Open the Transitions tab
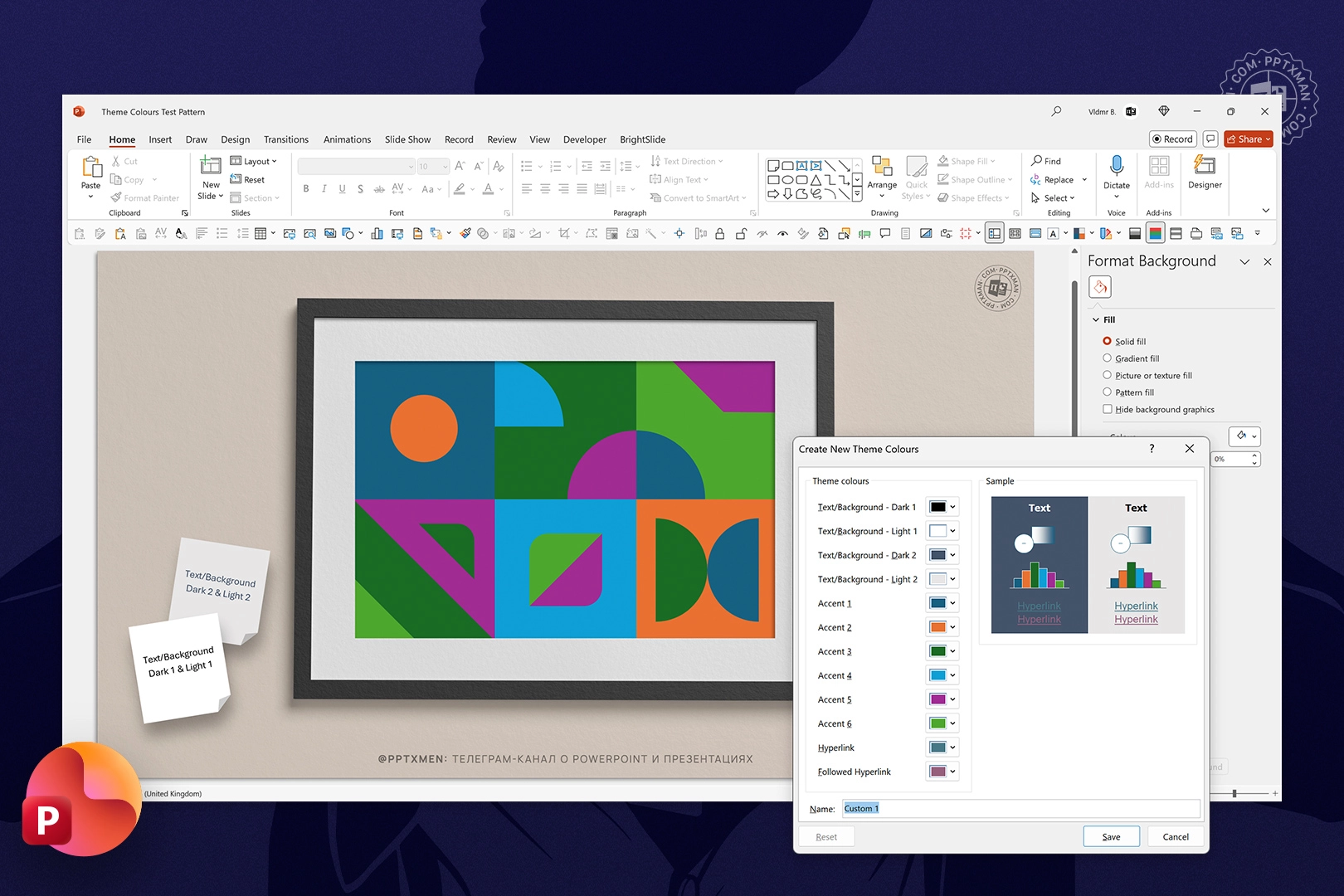This screenshot has width=1344, height=896. point(285,139)
